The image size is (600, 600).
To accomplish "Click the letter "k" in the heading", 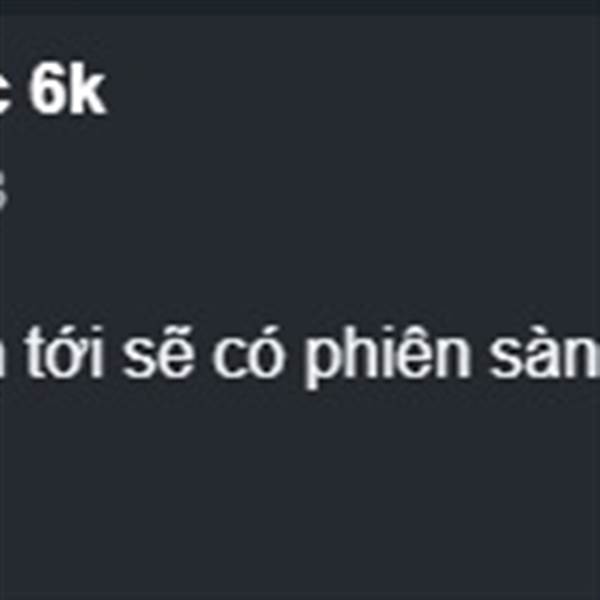I will 88,88.
